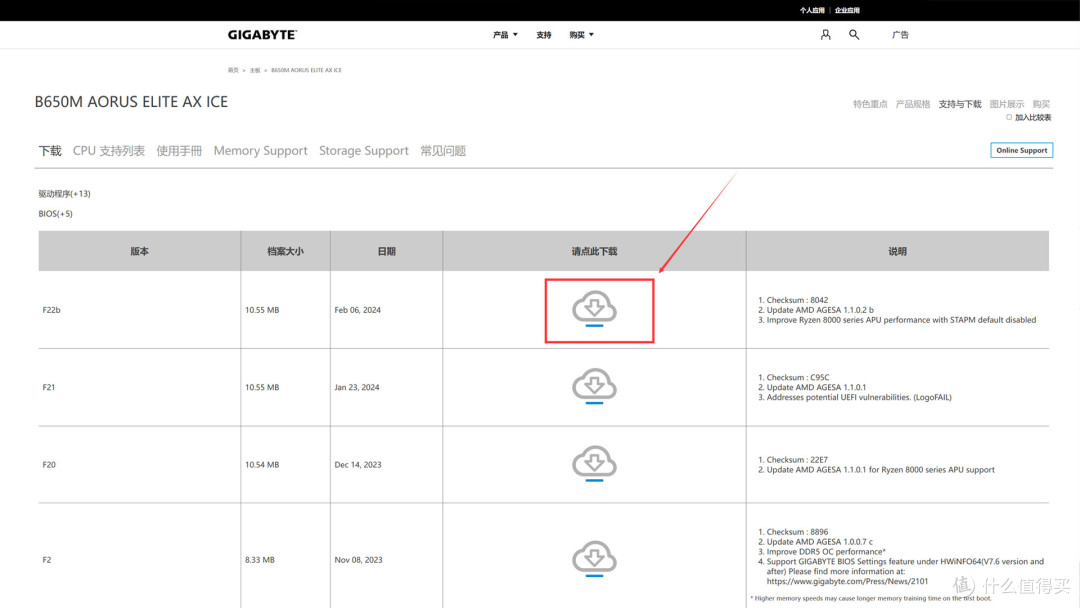Image resolution: width=1080 pixels, height=608 pixels.
Task: Switch to the Storage Support tab
Action: (364, 151)
